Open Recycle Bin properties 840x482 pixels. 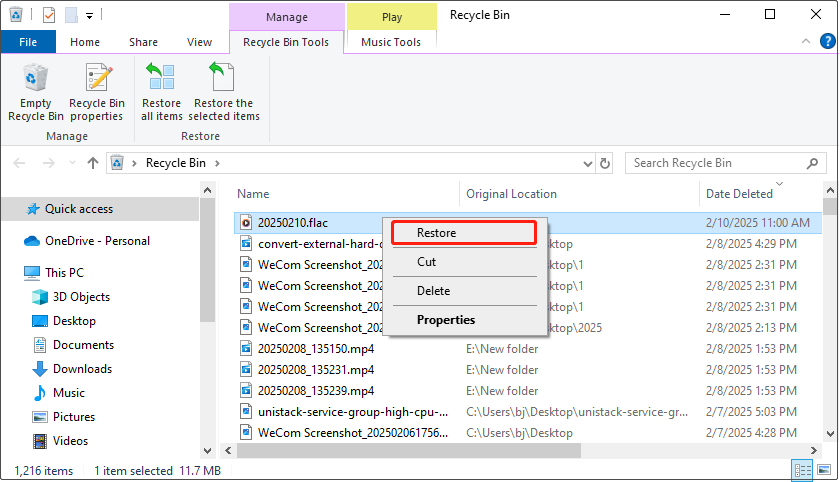[x=97, y=92]
